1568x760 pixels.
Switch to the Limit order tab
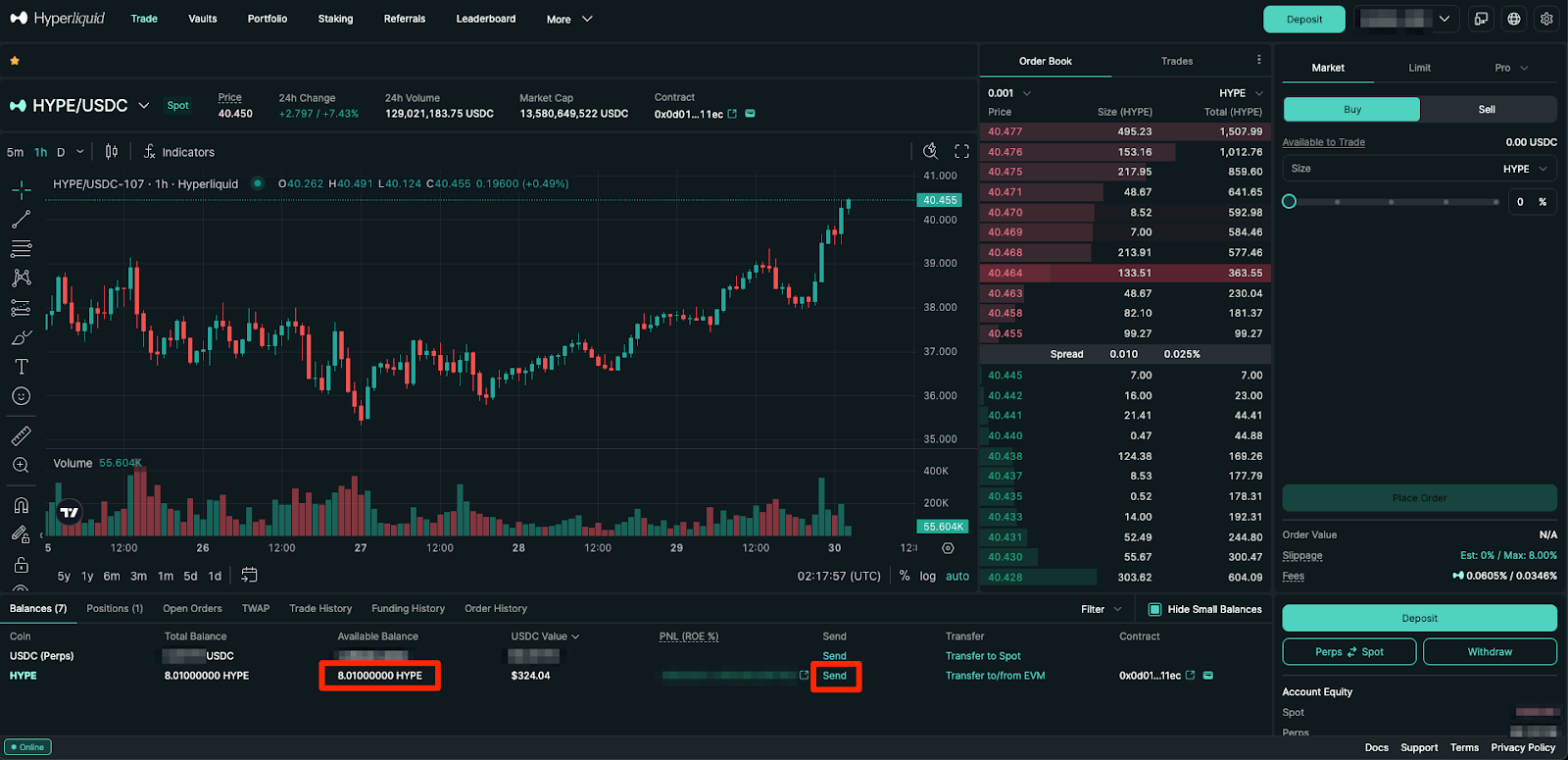1420,68
